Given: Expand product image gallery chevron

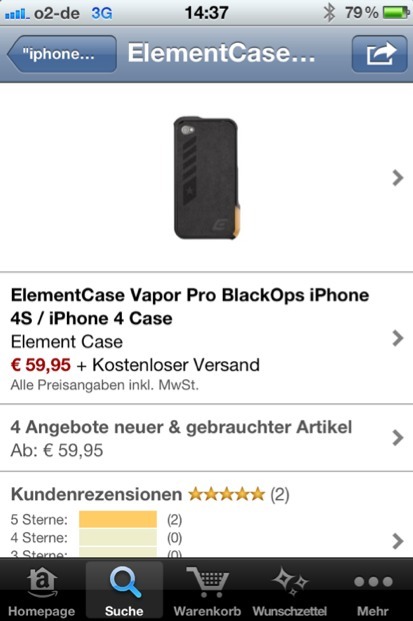Looking at the screenshot, I should (398, 178).
